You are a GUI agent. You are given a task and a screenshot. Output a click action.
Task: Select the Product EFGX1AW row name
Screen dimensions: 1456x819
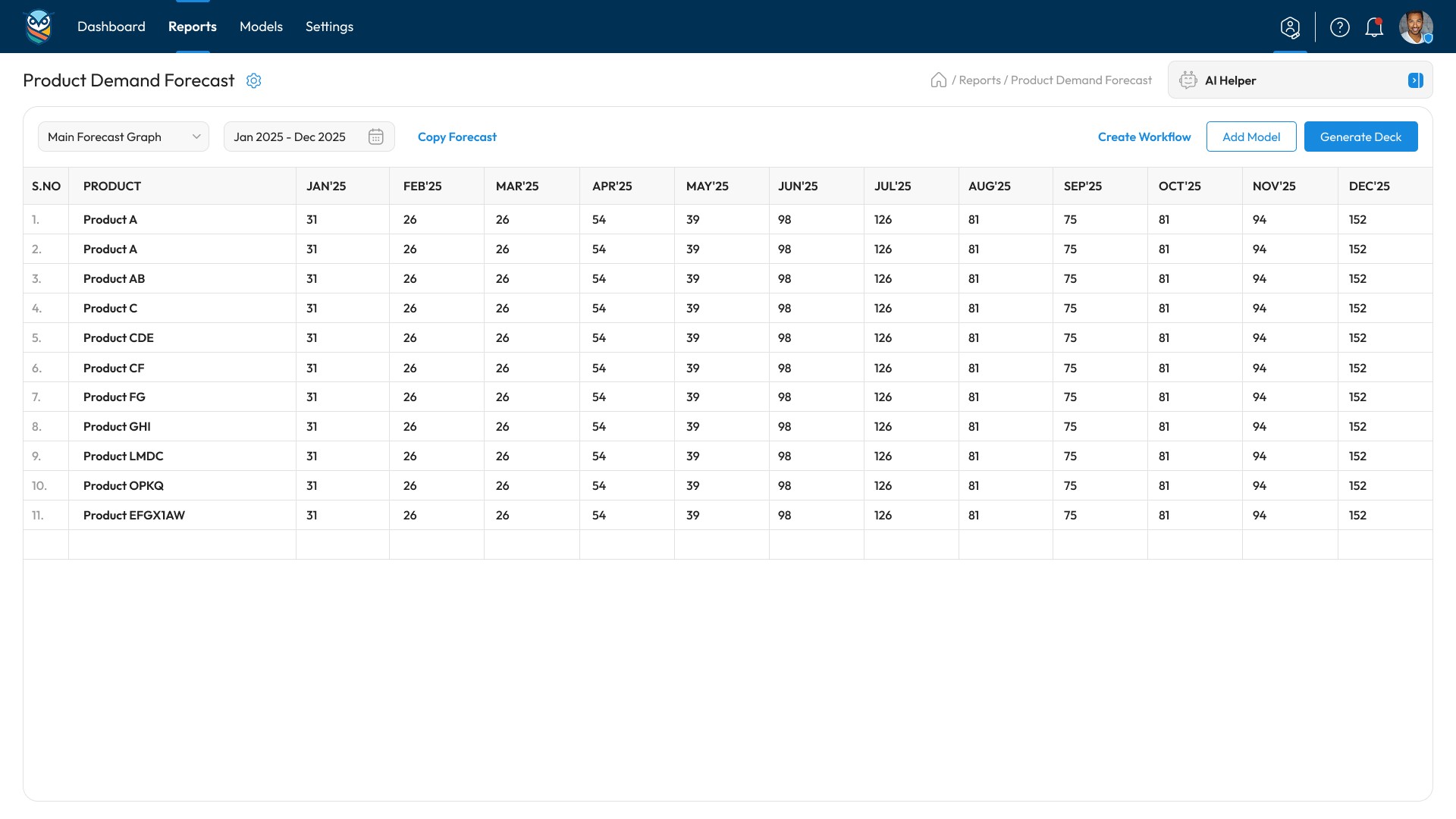[x=134, y=515]
